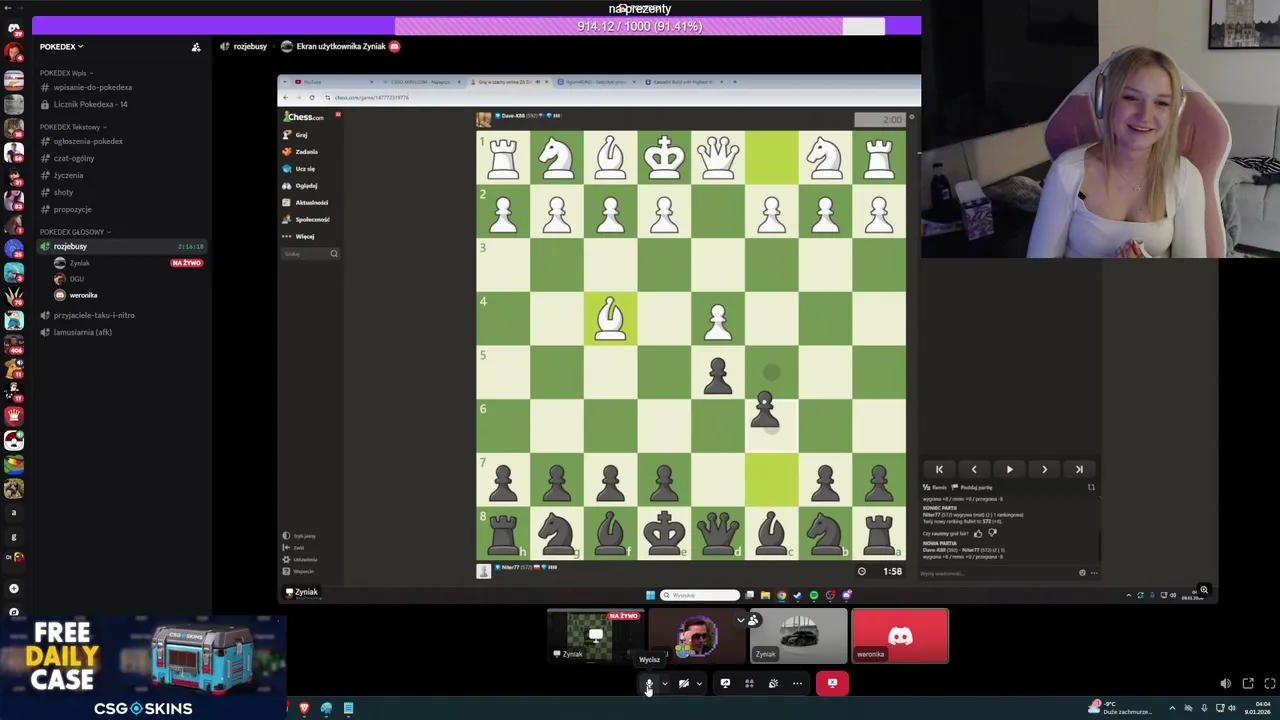Image resolution: width=1280 pixels, height=720 pixels.
Task: Click chess chat message input field
Action: coord(998,573)
